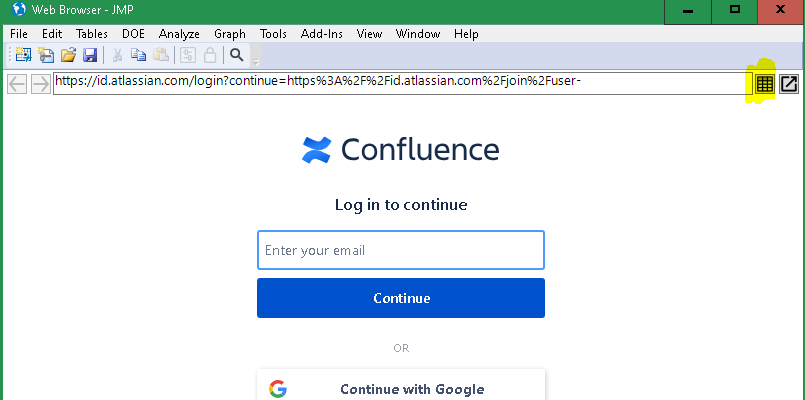
Task: Click the Open file folder icon
Action: pos(68,55)
